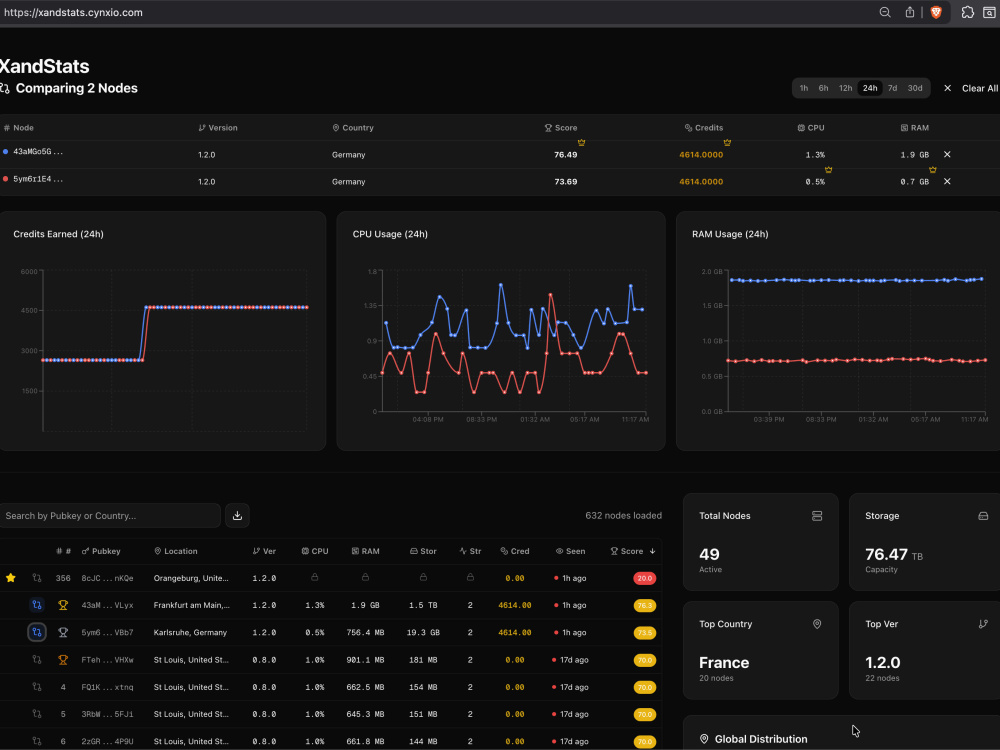The width and height of the screenshot is (1000, 750).
Task: Click the Orangeburg location cell
Action: [191, 578]
